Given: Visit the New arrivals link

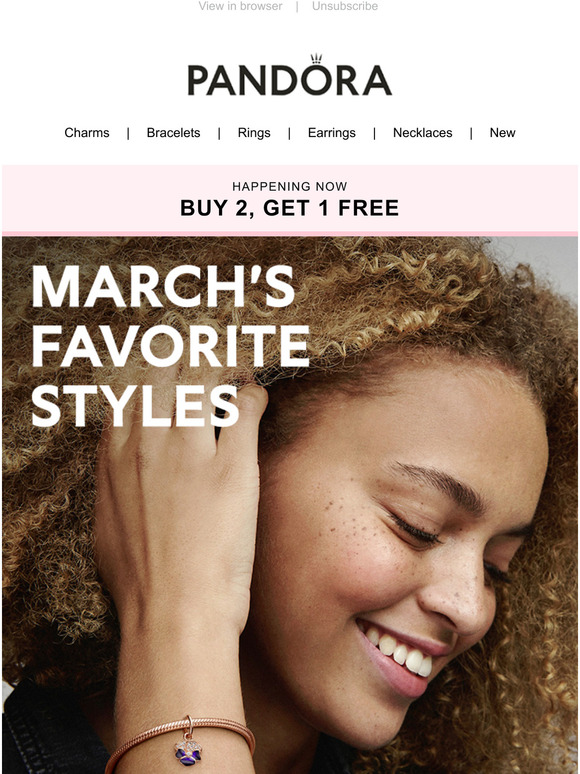Looking at the screenshot, I should (503, 133).
